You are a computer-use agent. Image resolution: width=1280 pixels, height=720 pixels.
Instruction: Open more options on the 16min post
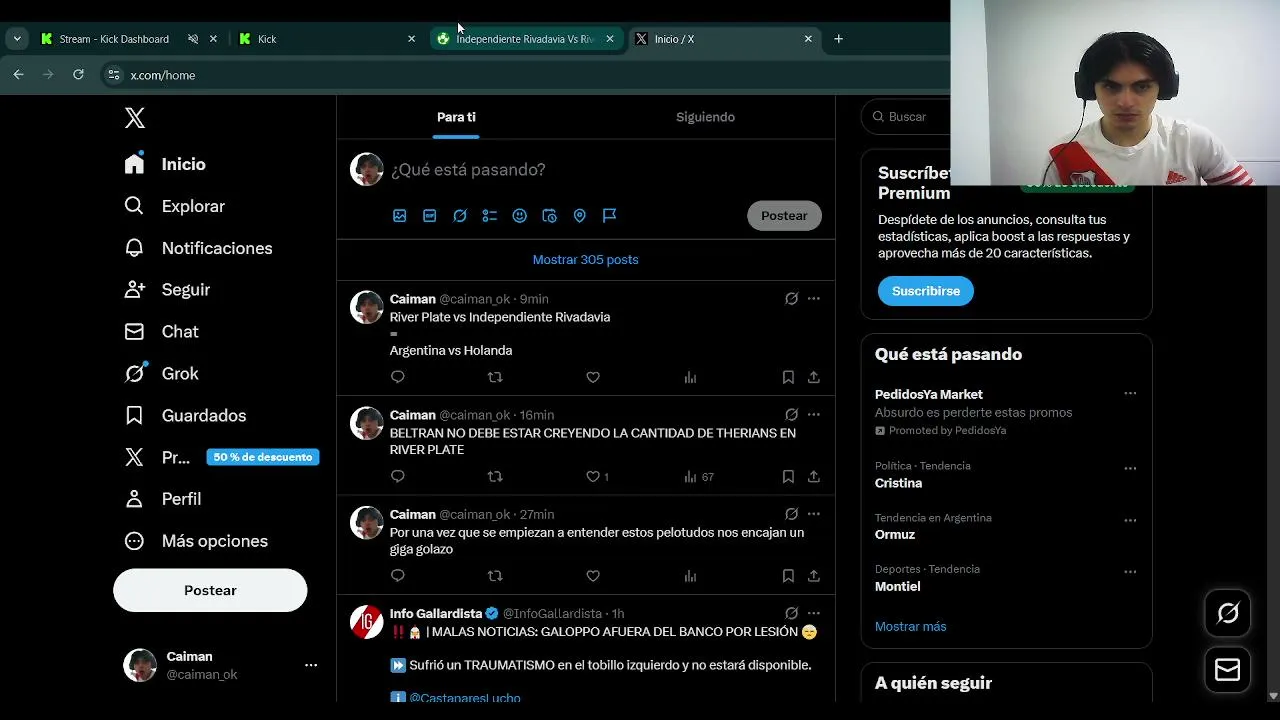click(x=814, y=414)
